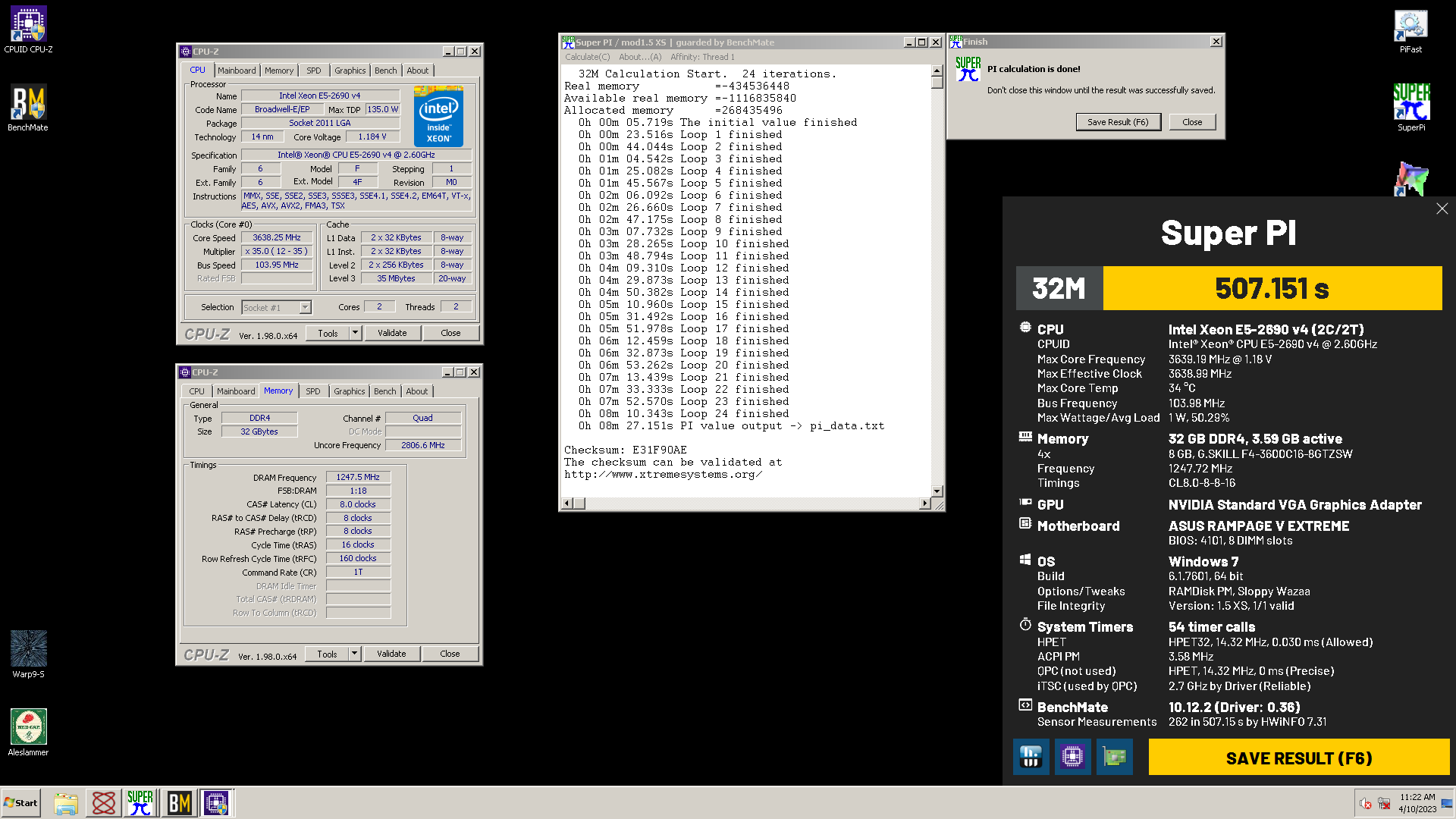Click the Core Speed value 3638.25 MHz
Screen dimensions: 1456x819
click(277, 237)
